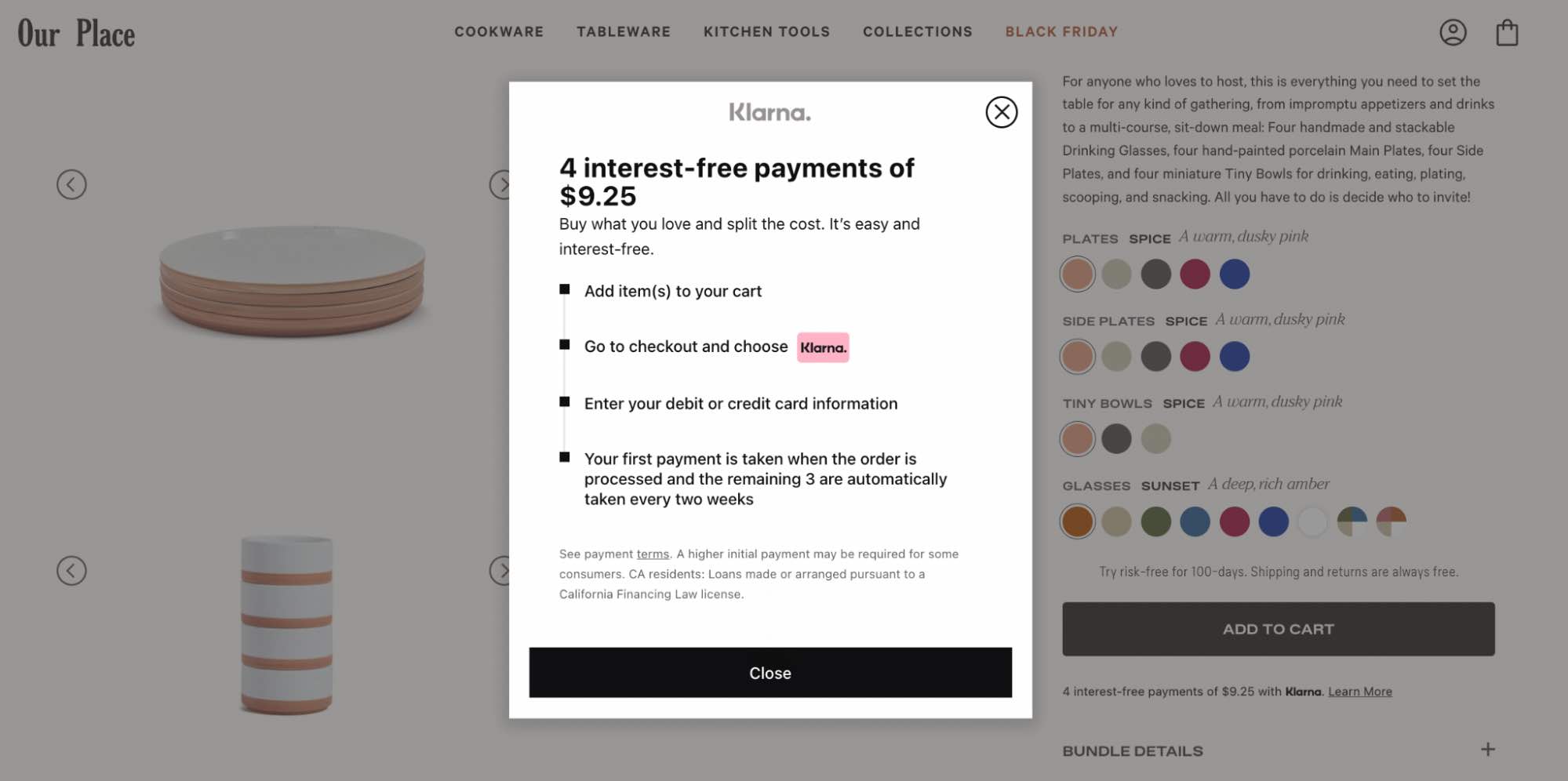Select the sage green Side Plates swatch
The height and width of the screenshot is (781, 1568).
click(1116, 356)
